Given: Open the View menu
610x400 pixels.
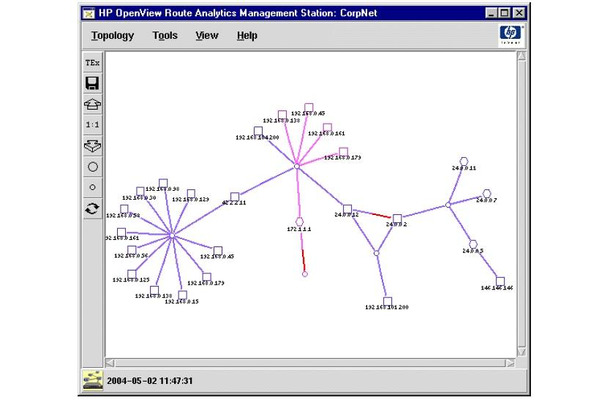Looking at the screenshot, I should click(x=207, y=35).
